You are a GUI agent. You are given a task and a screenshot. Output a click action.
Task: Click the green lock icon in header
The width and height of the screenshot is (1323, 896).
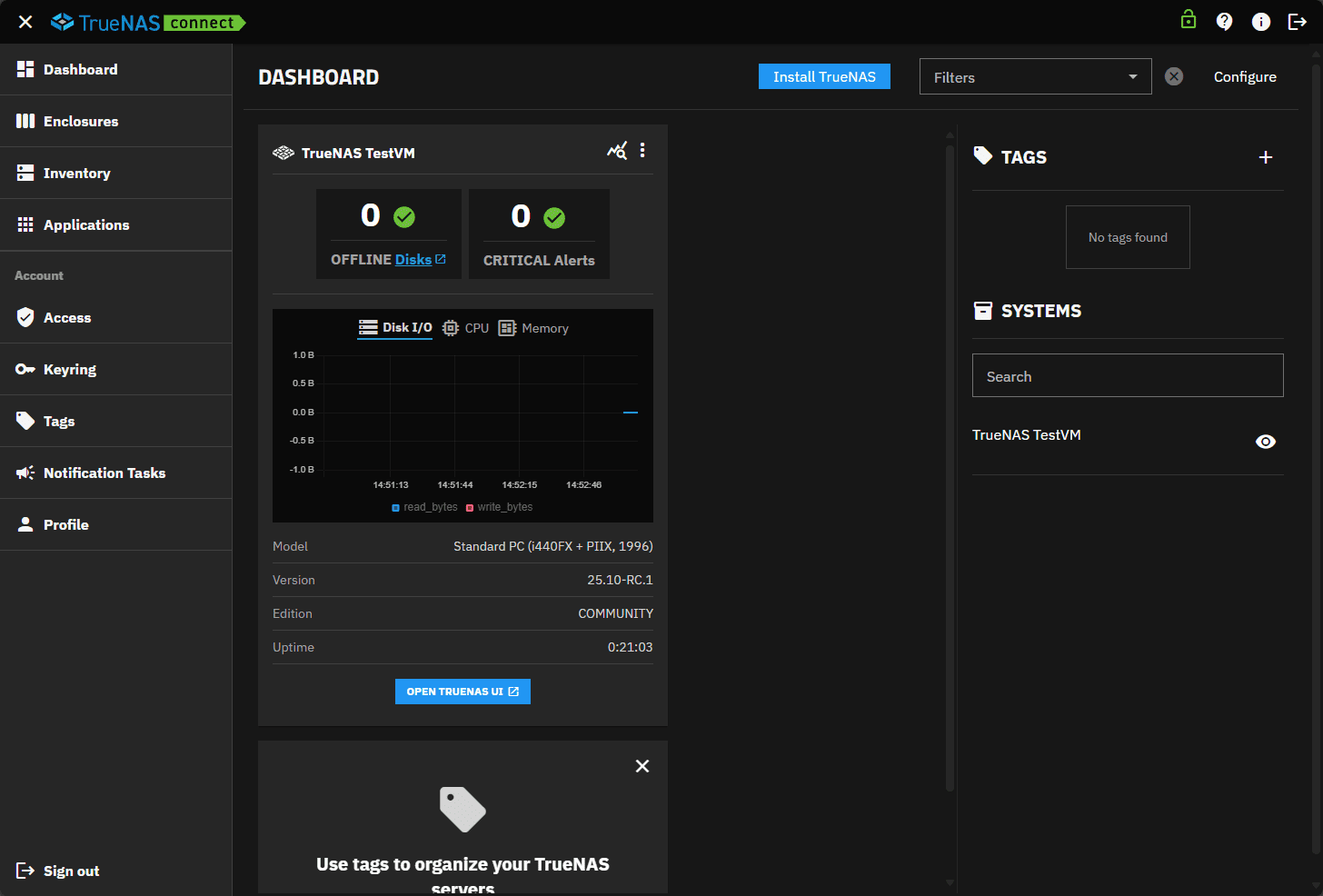point(1189,19)
